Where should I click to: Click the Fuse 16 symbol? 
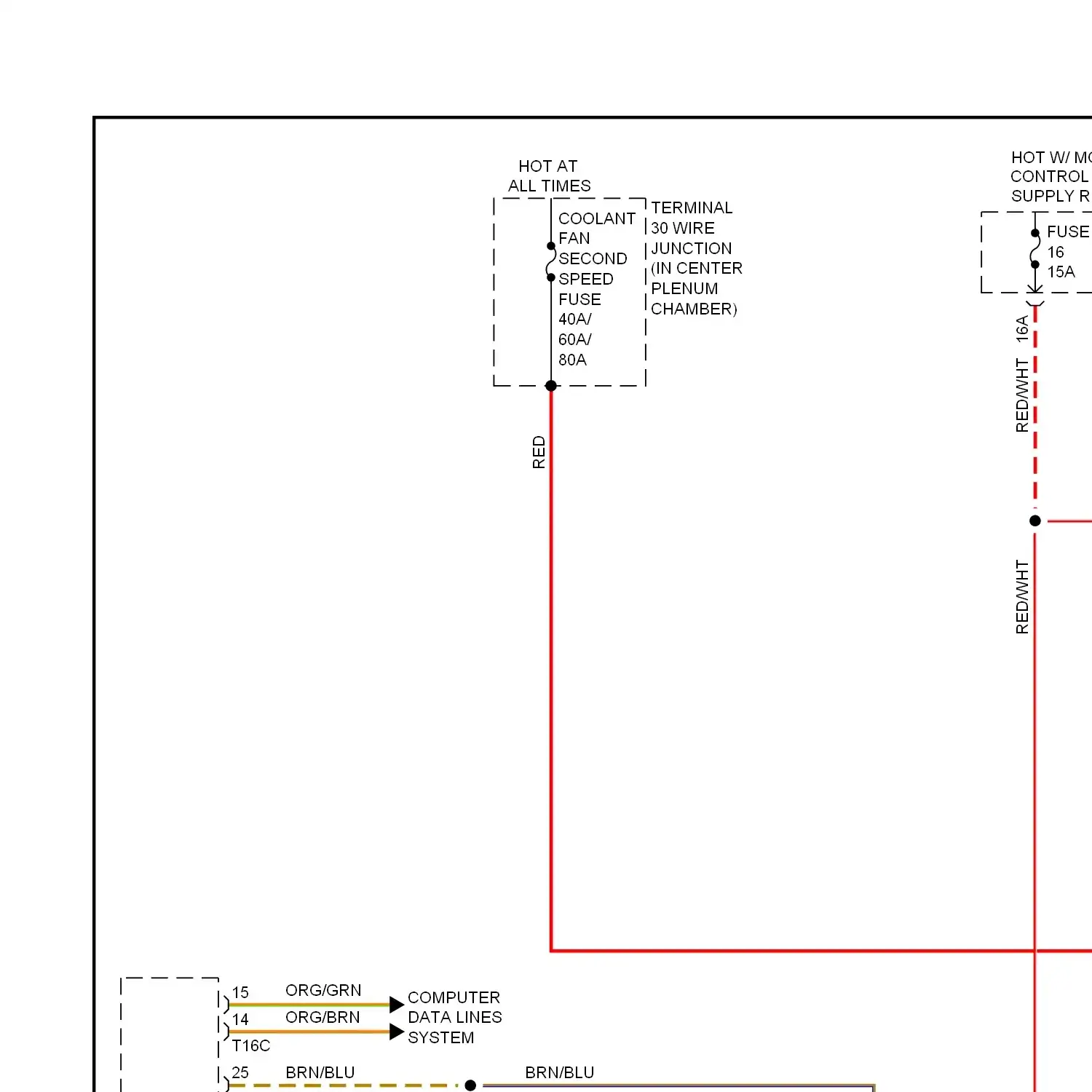(x=1035, y=249)
